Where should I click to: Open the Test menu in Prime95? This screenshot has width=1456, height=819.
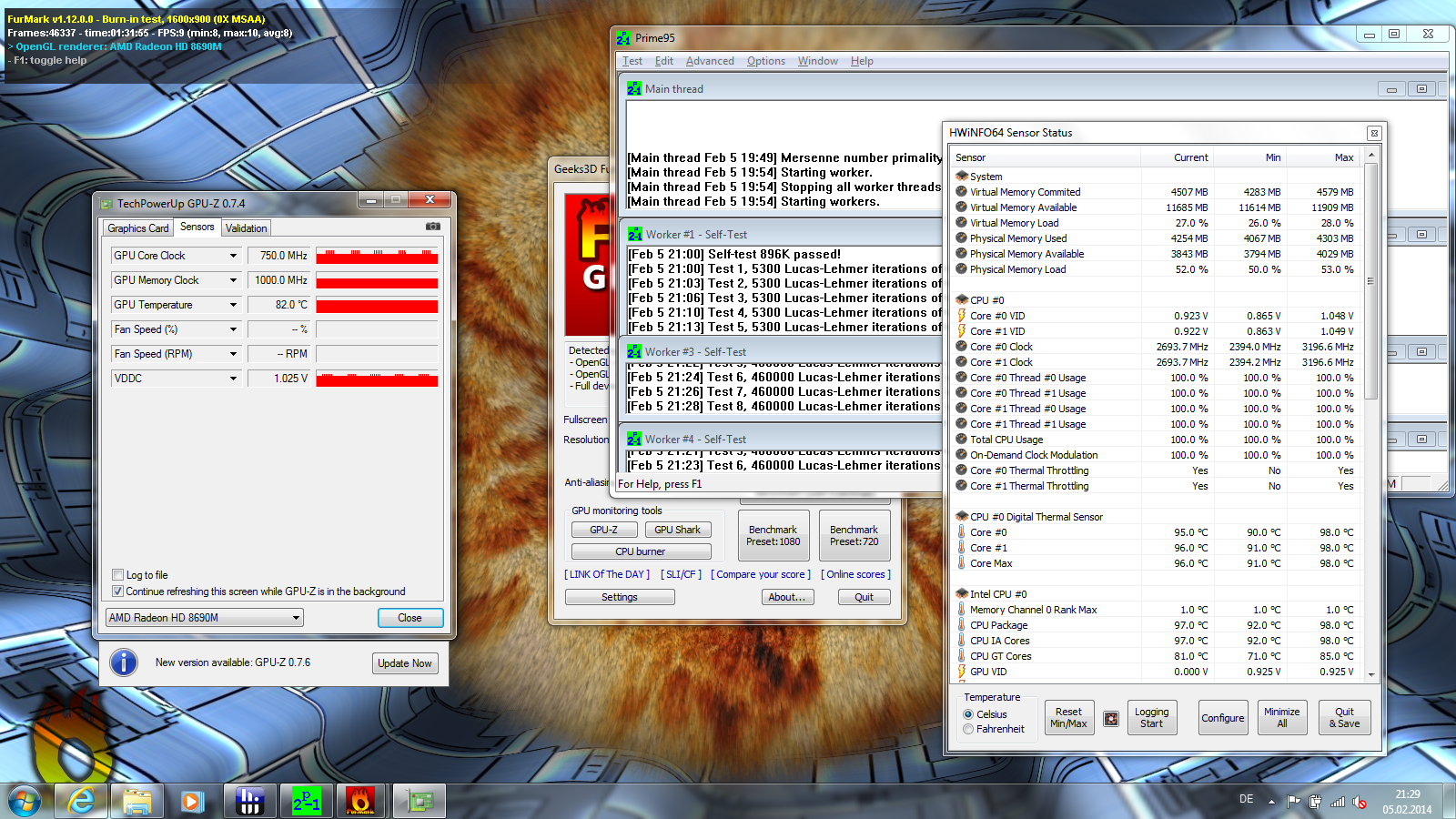pos(632,61)
